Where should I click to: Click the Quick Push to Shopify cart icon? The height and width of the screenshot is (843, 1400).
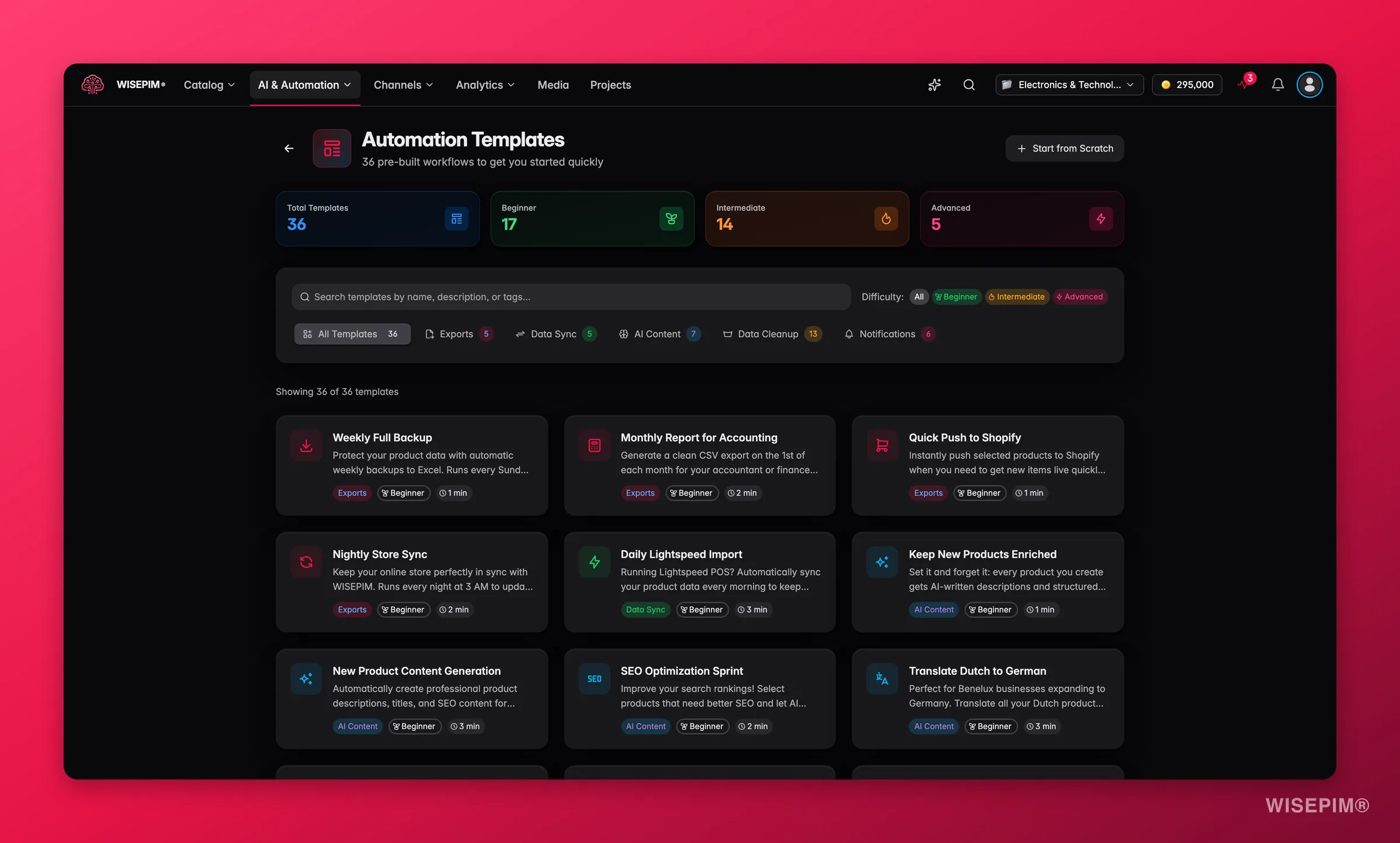coord(882,446)
